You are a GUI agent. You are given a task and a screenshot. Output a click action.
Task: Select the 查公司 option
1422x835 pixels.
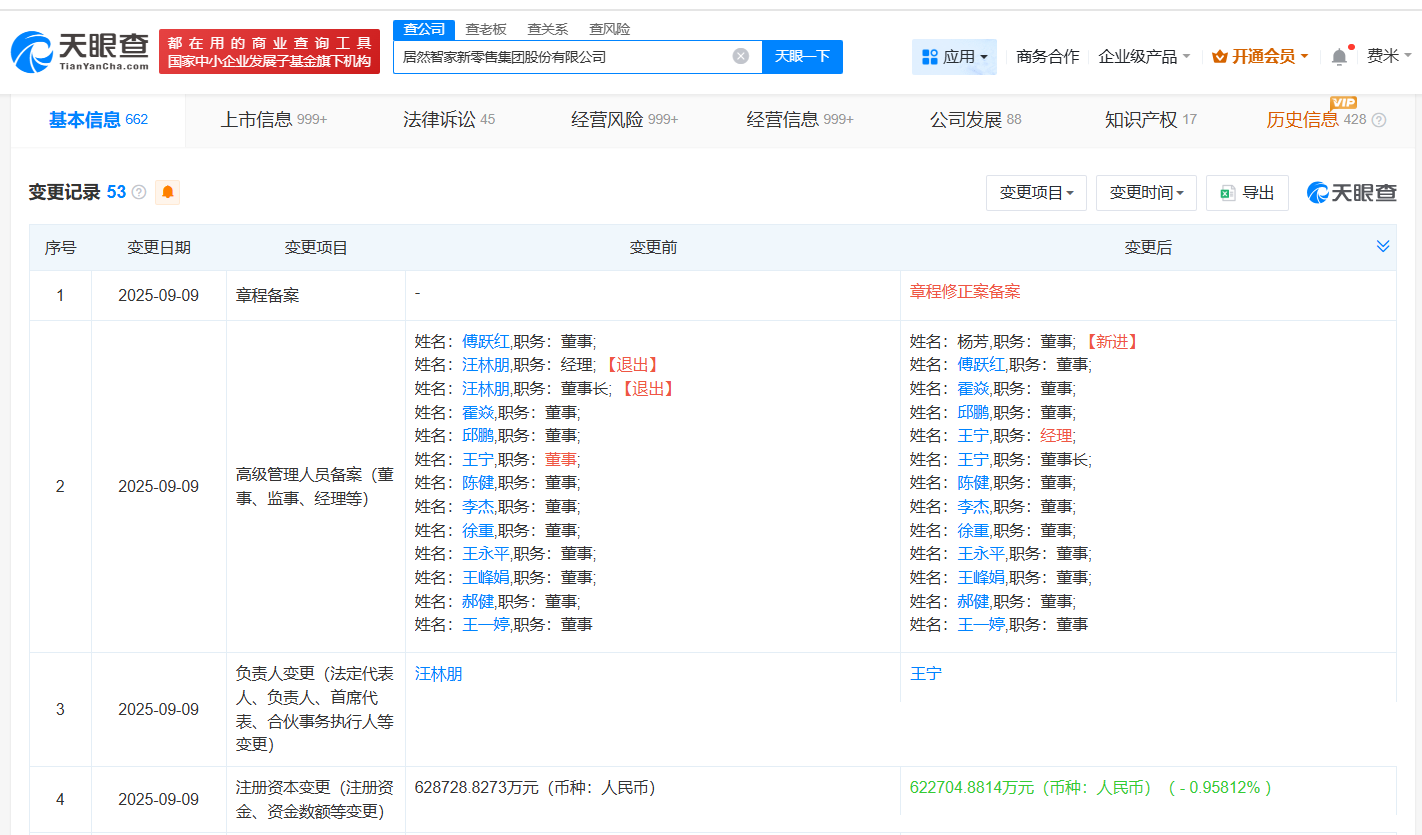coord(424,29)
